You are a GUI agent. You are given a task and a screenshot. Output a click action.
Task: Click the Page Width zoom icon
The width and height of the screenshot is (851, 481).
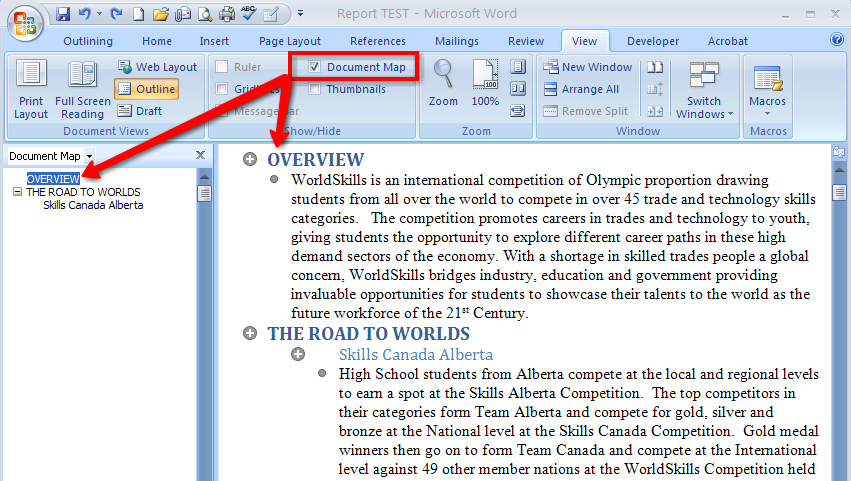(x=518, y=111)
